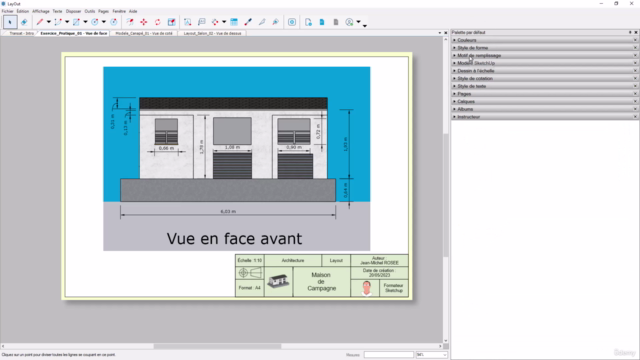Image resolution: width=640 pixels, height=360 pixels.
Task: Close the Instructeur panel with its X
Action: (635, 117)
